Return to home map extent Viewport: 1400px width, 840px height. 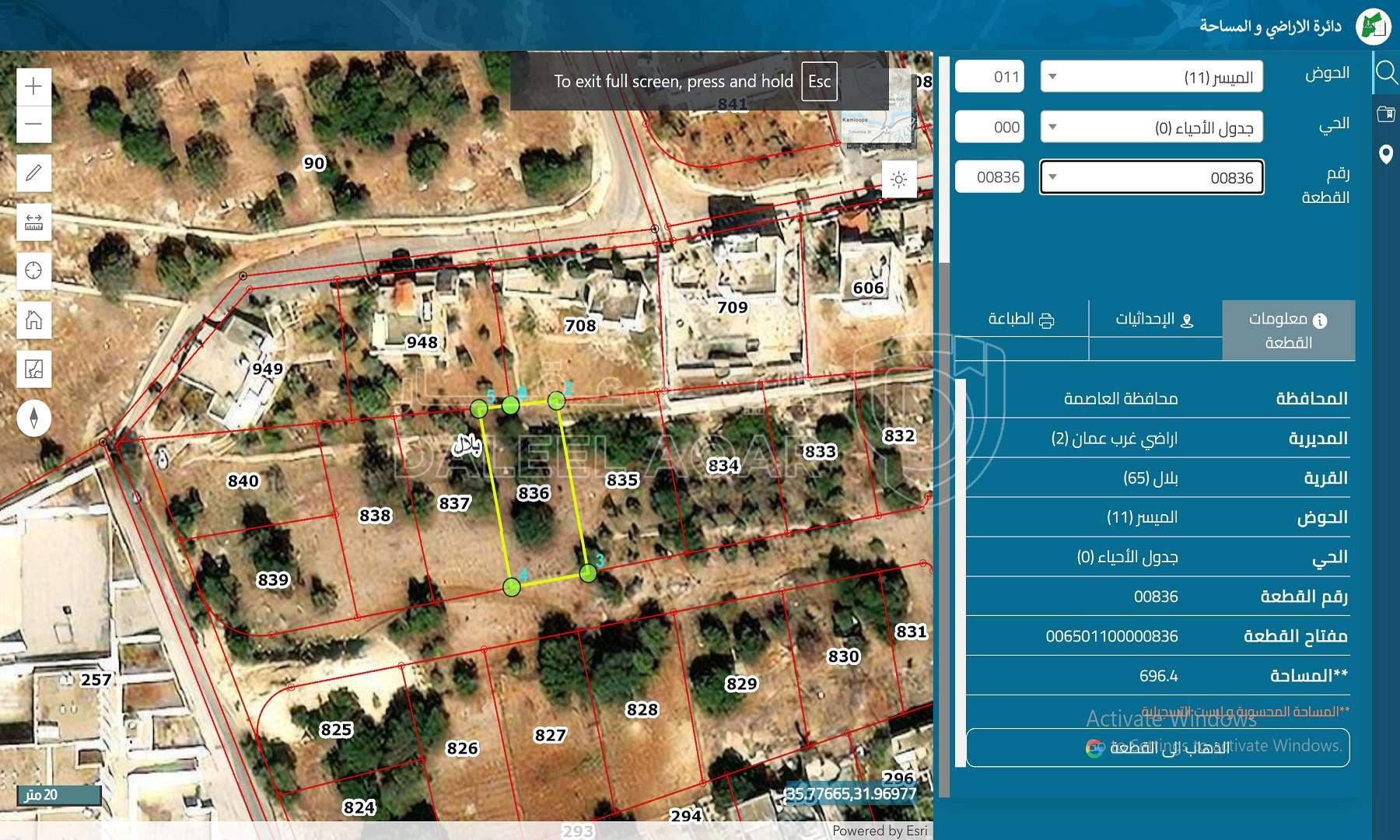[x=33, y=320]
